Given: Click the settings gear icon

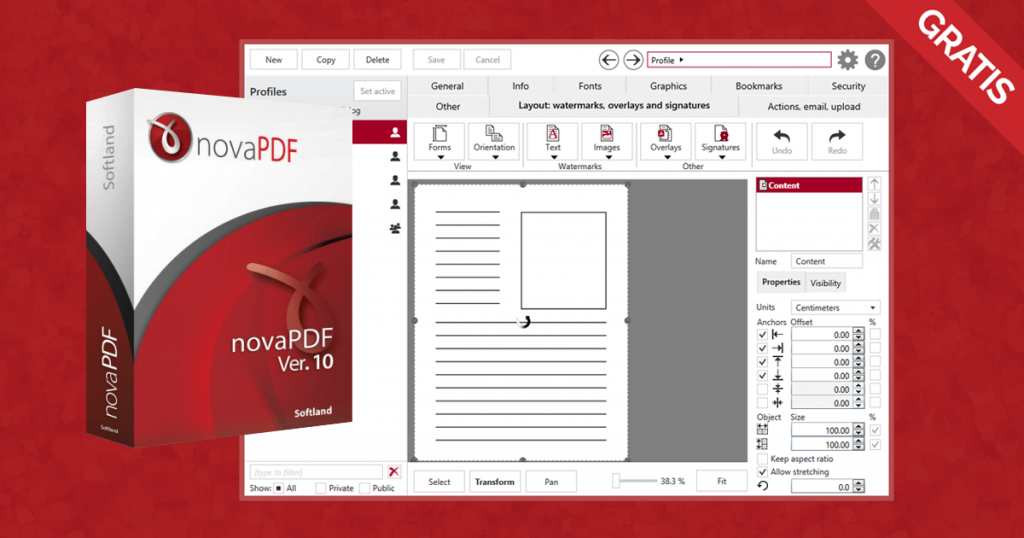Looking at the screenshot, I should click(848, 60).
